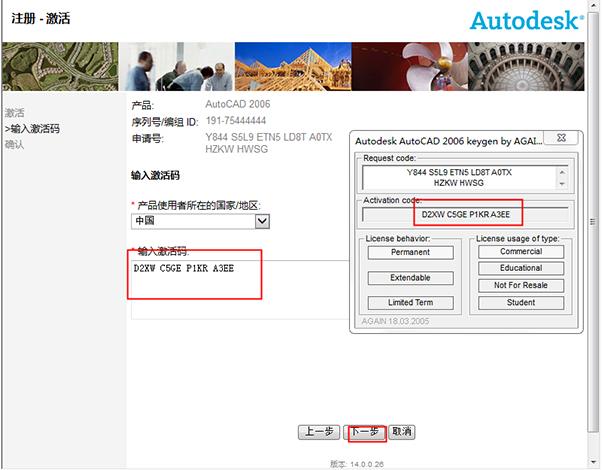This screenshot has height=470, width=602.
Task: Click the dome interior banner image
Action: tap(526, 66)
